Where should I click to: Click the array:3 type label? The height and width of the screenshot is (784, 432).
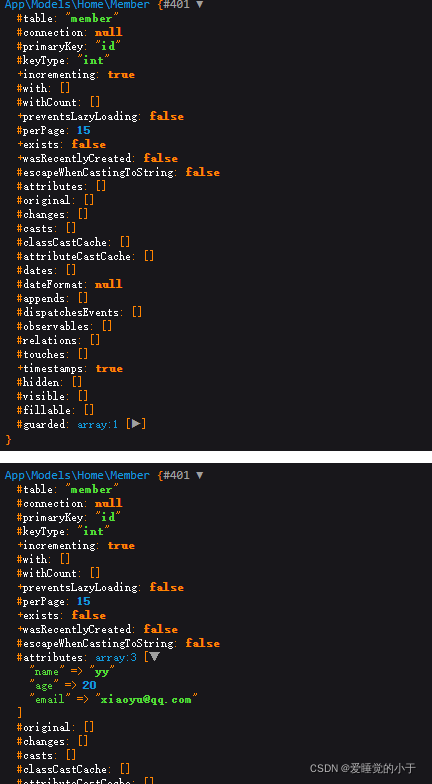(x=116, y=657)
